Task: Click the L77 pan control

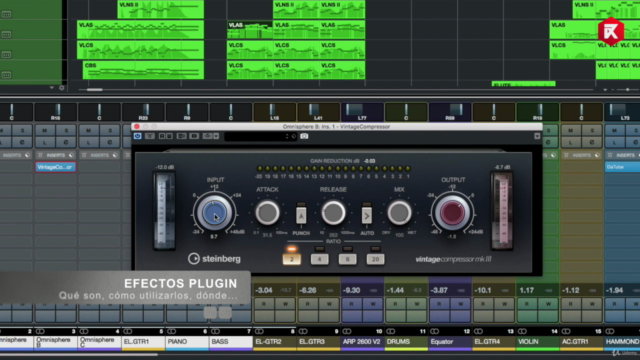Action: [x=362, y=112]
